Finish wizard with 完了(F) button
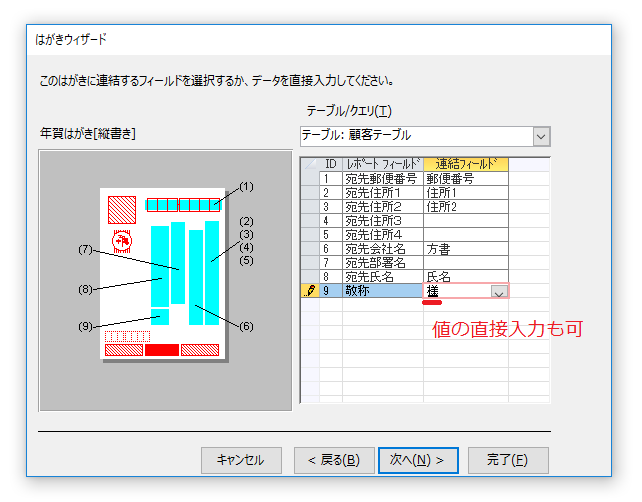 [x=508, y=460]
